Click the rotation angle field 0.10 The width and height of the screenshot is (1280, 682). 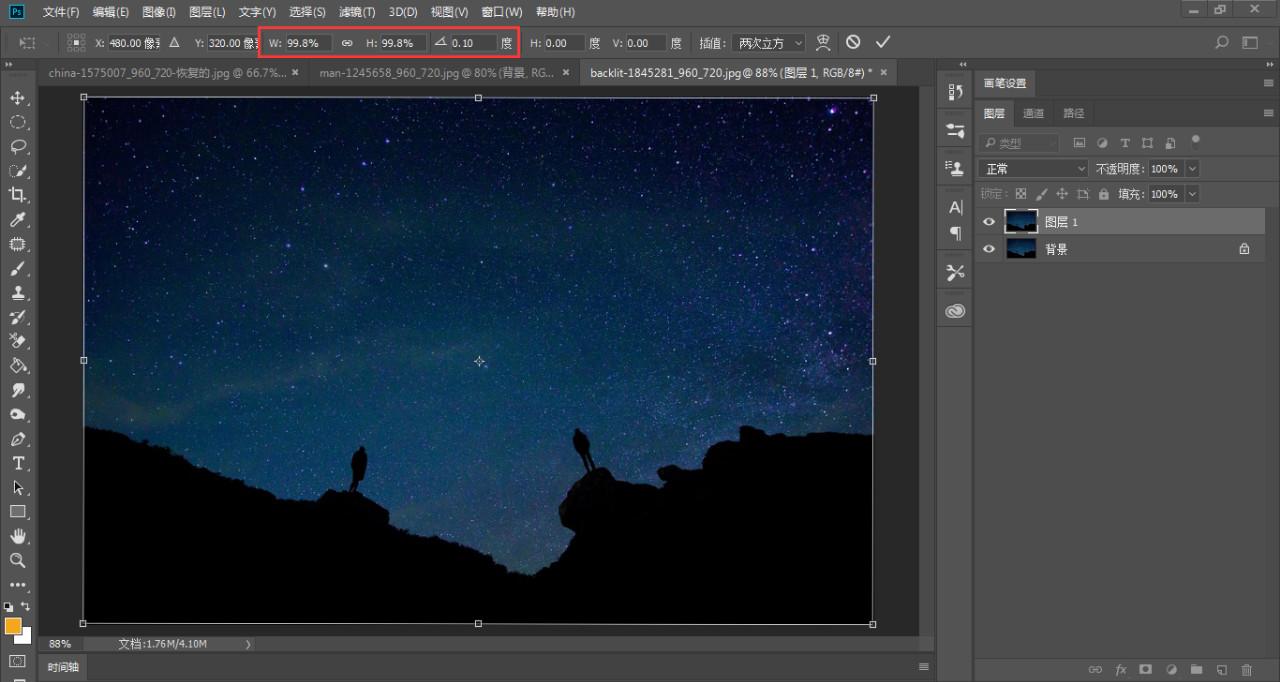point(473,43)
